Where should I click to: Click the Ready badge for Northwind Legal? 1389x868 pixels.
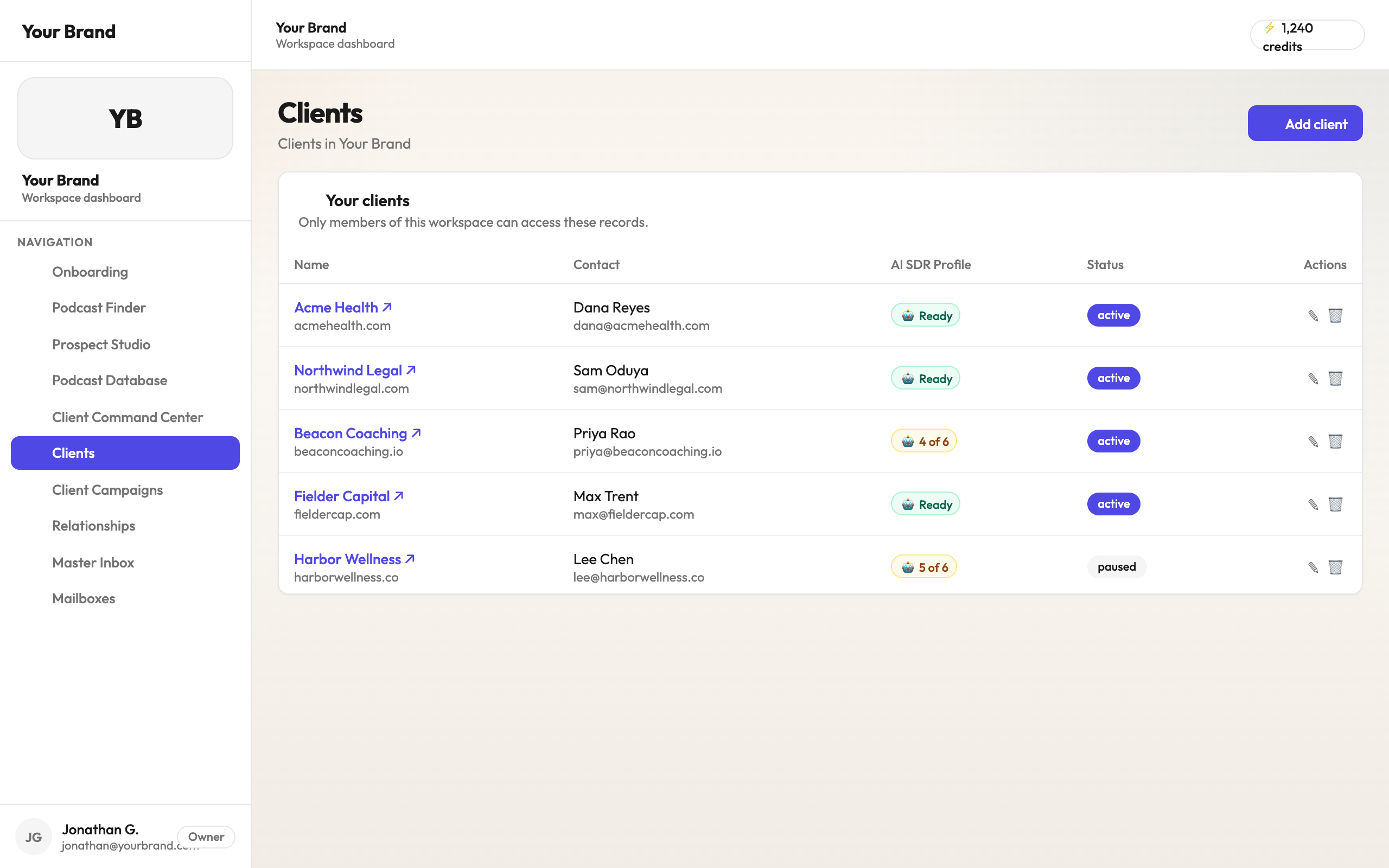[925, 378]
